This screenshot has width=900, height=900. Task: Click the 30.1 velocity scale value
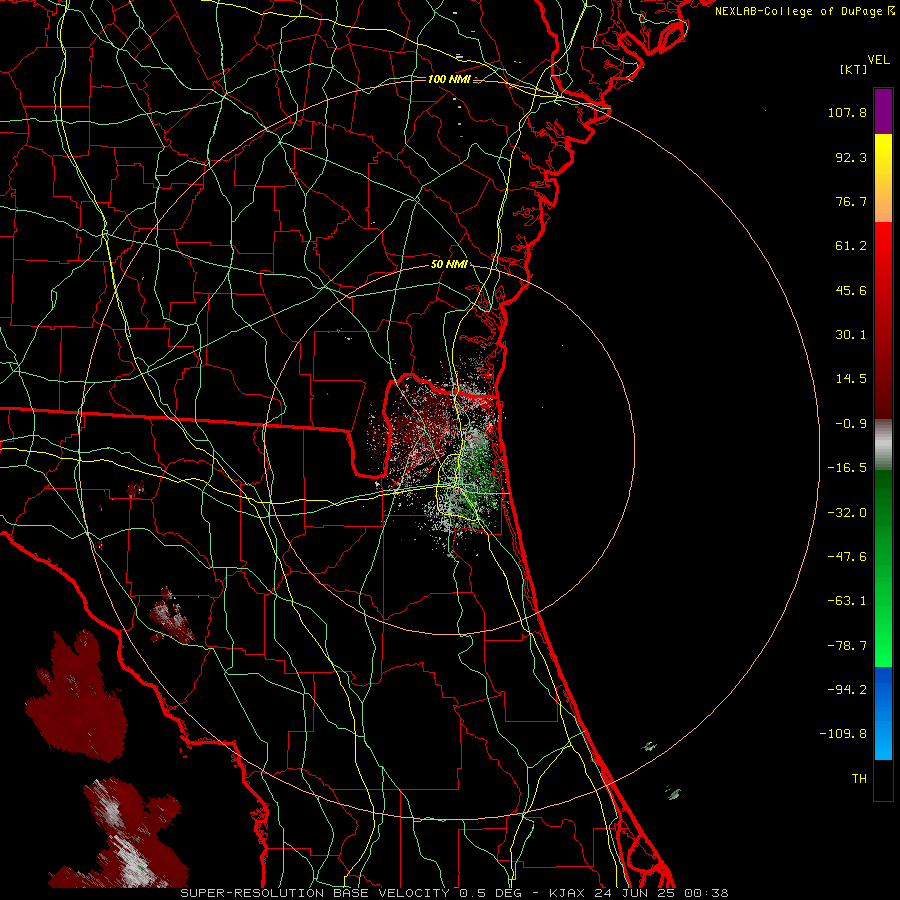click(x=851, y=335)
